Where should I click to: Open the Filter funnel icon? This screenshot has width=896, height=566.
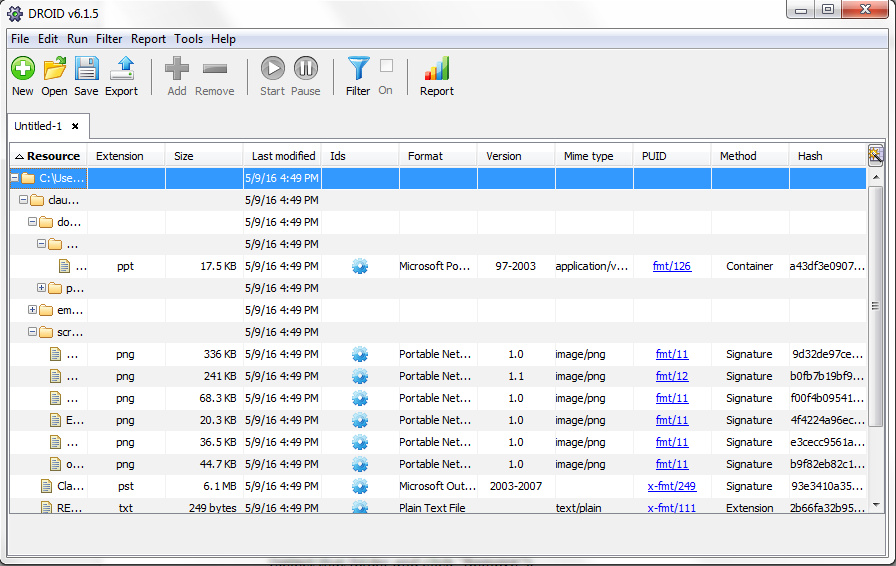[358, 69]
